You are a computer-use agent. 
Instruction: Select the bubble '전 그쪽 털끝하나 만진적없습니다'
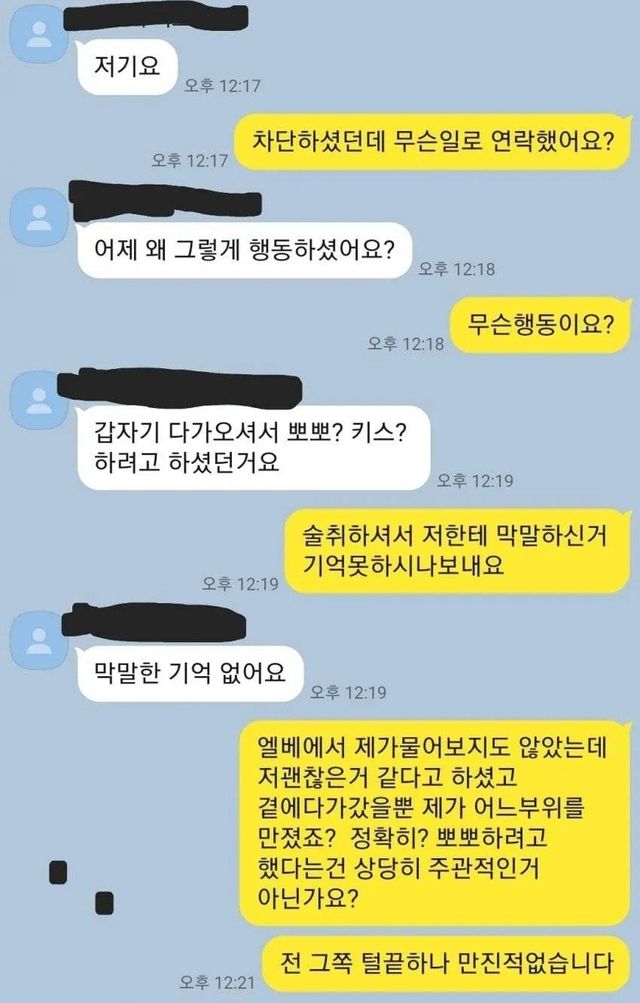(446, 964)
